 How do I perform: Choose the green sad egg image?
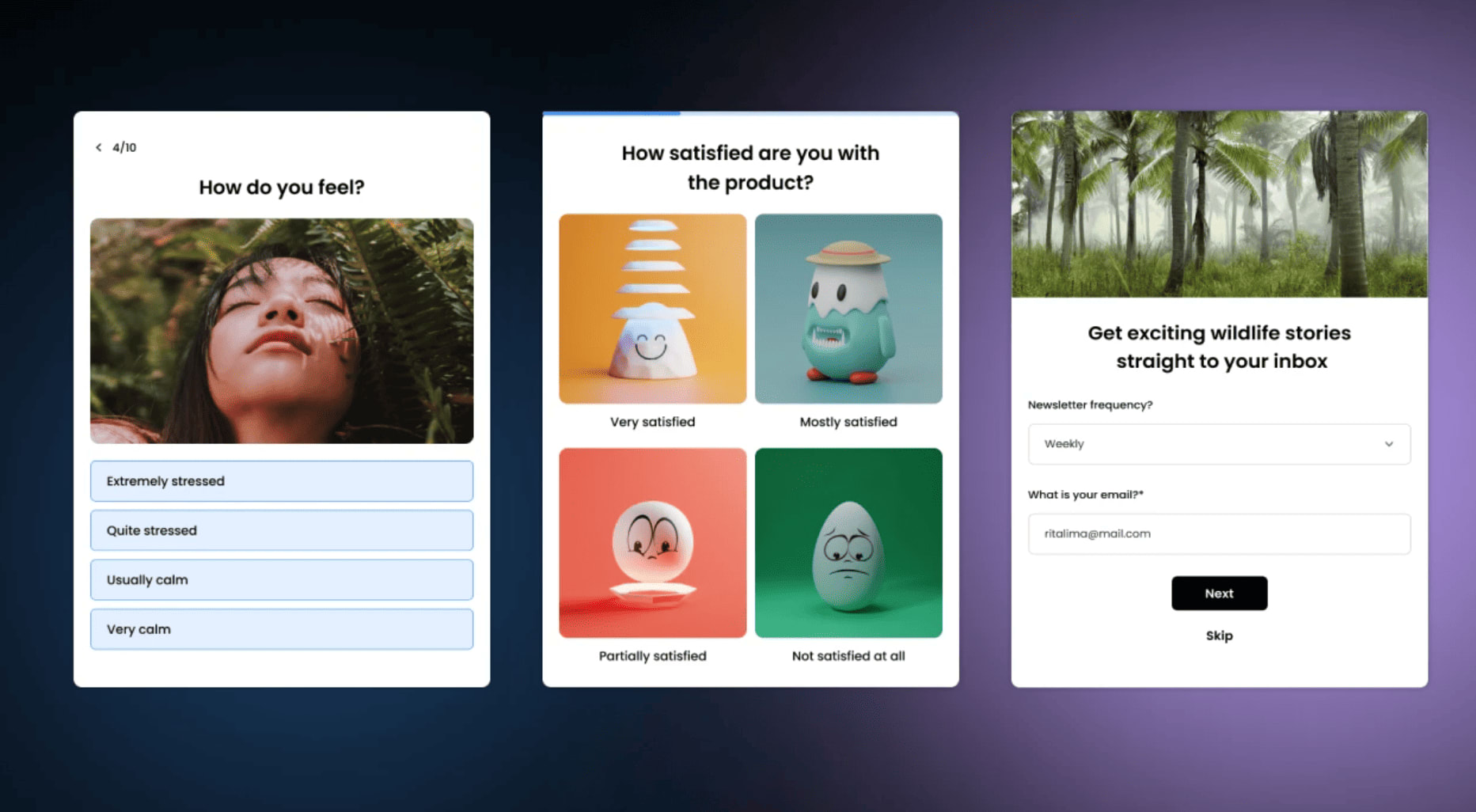848,543
